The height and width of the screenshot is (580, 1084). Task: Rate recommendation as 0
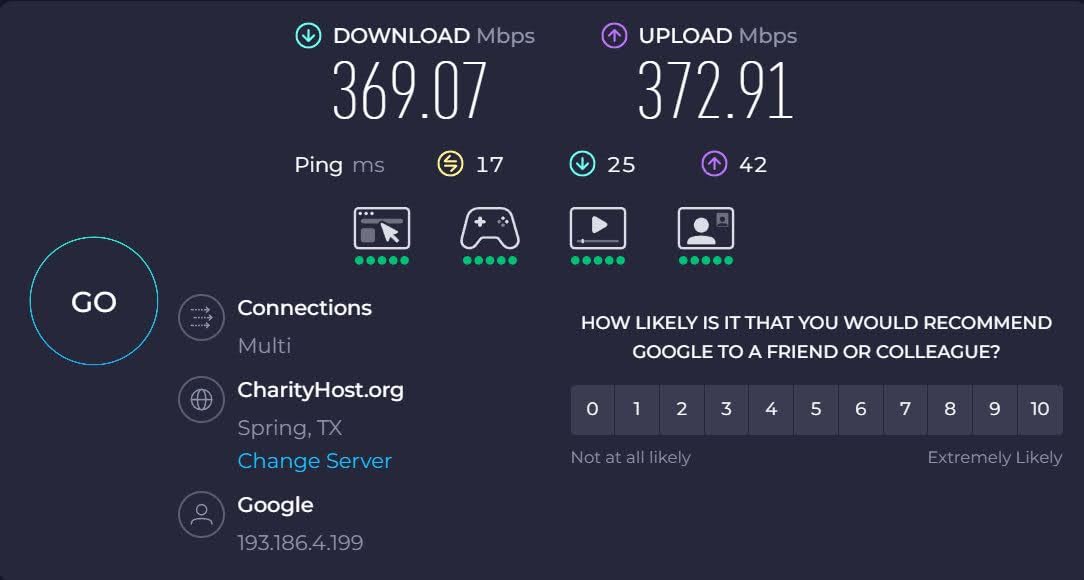click(592, 410)
